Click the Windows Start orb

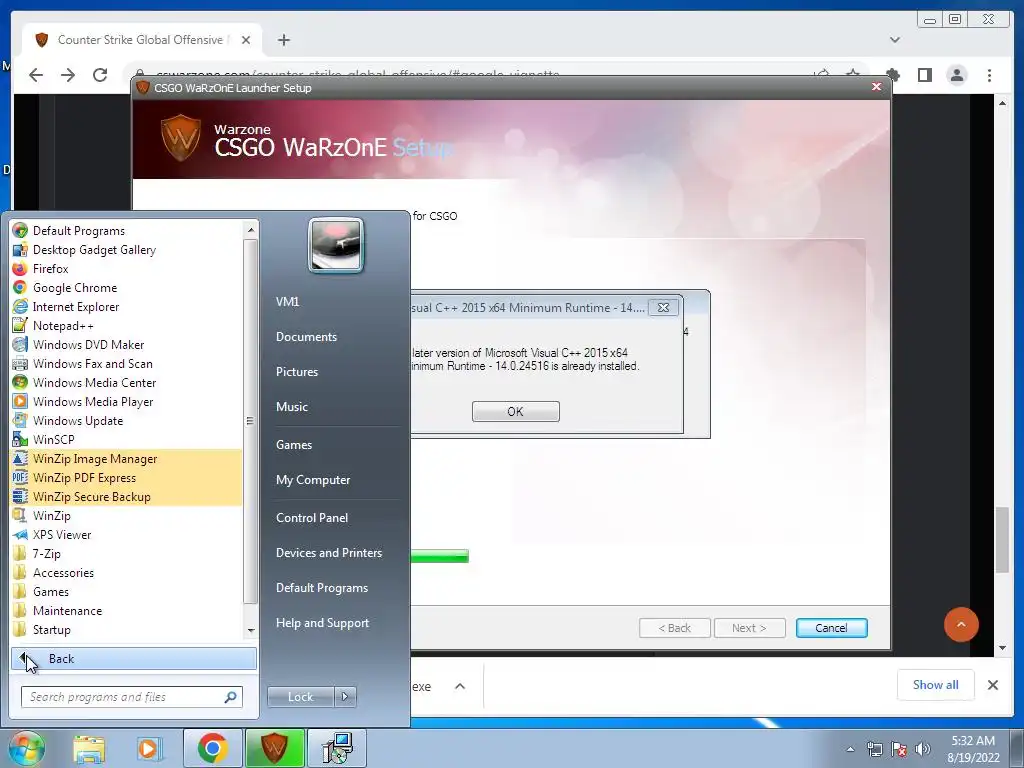27,748
